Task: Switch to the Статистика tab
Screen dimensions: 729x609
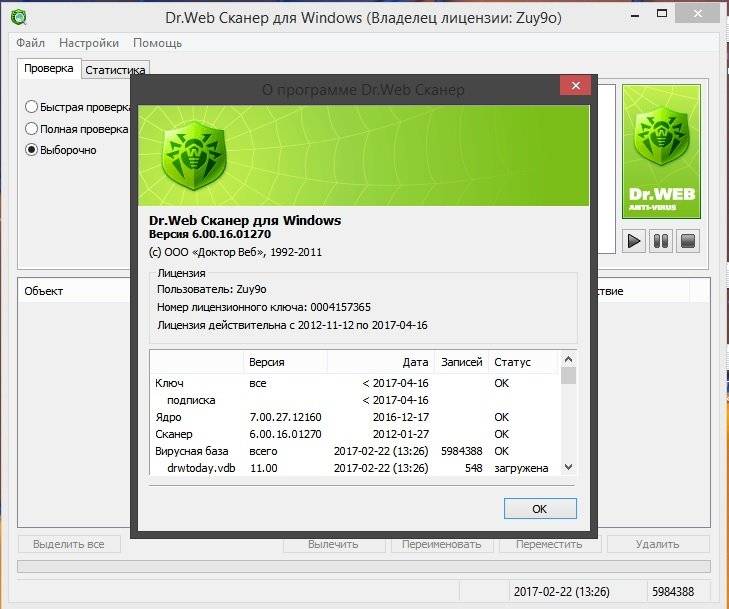Action: click(x=115, y=70)
